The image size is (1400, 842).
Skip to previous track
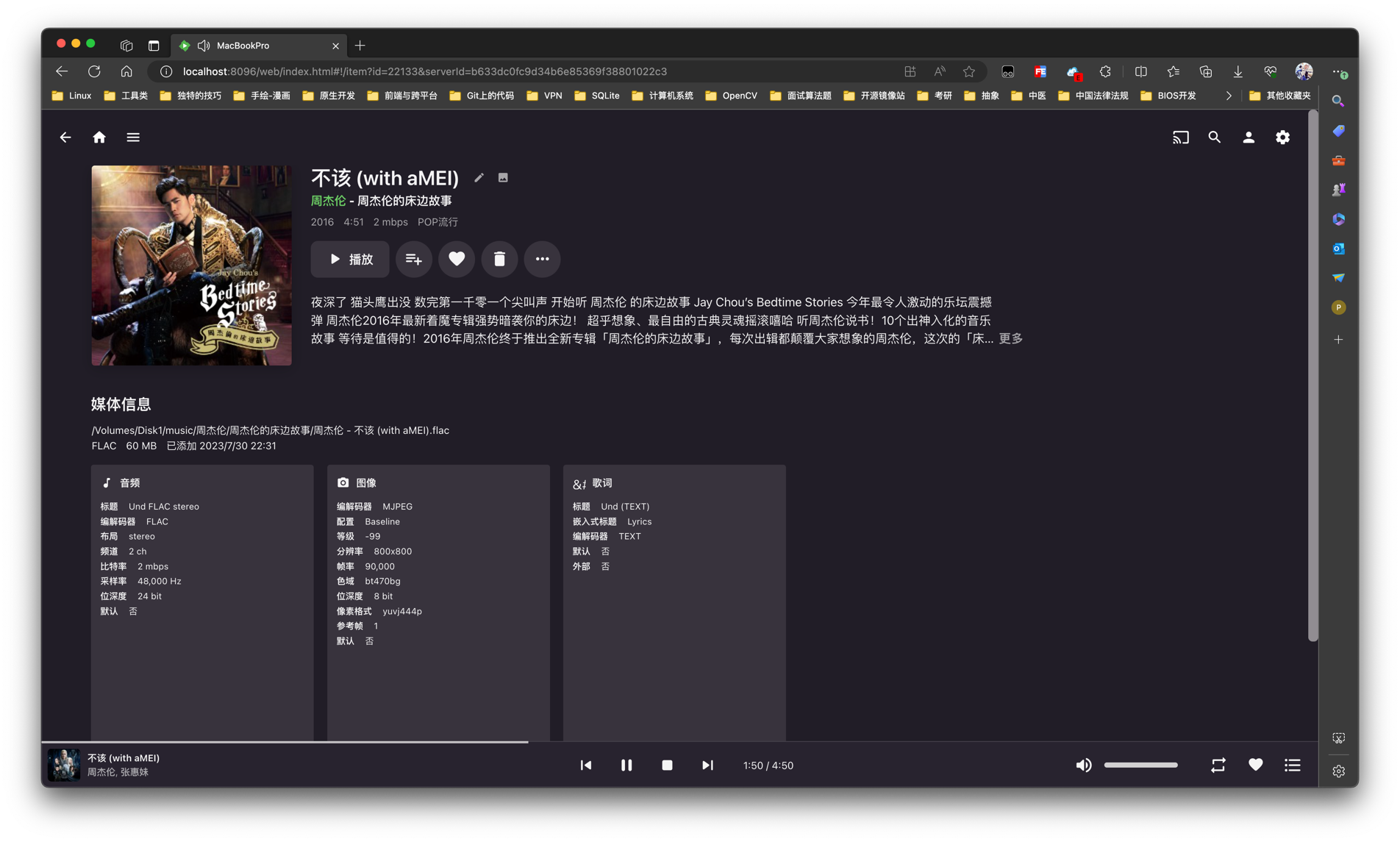pyautogui.click(x=586, y=766)
